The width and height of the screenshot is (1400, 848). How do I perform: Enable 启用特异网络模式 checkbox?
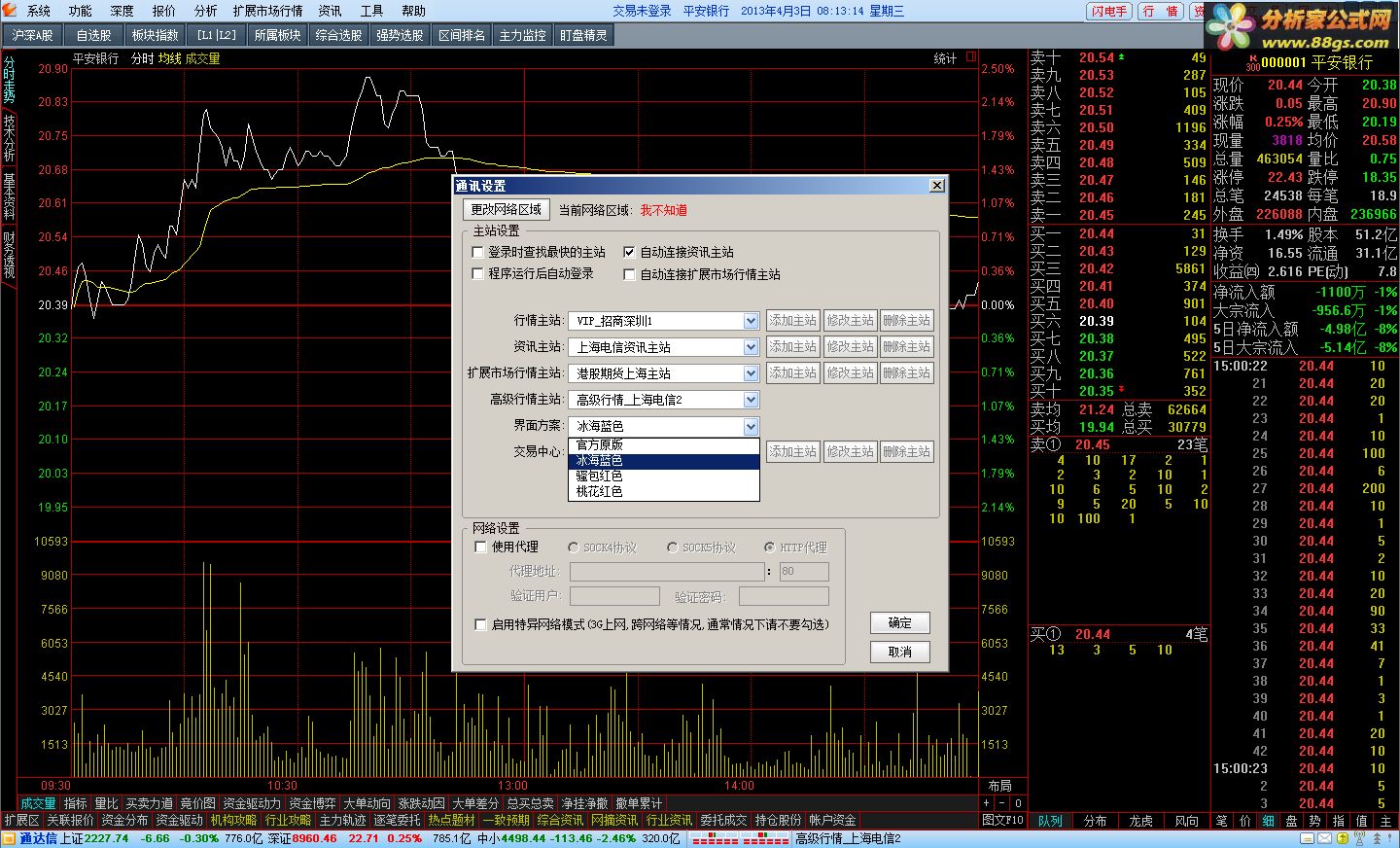[x=480, y=624]
